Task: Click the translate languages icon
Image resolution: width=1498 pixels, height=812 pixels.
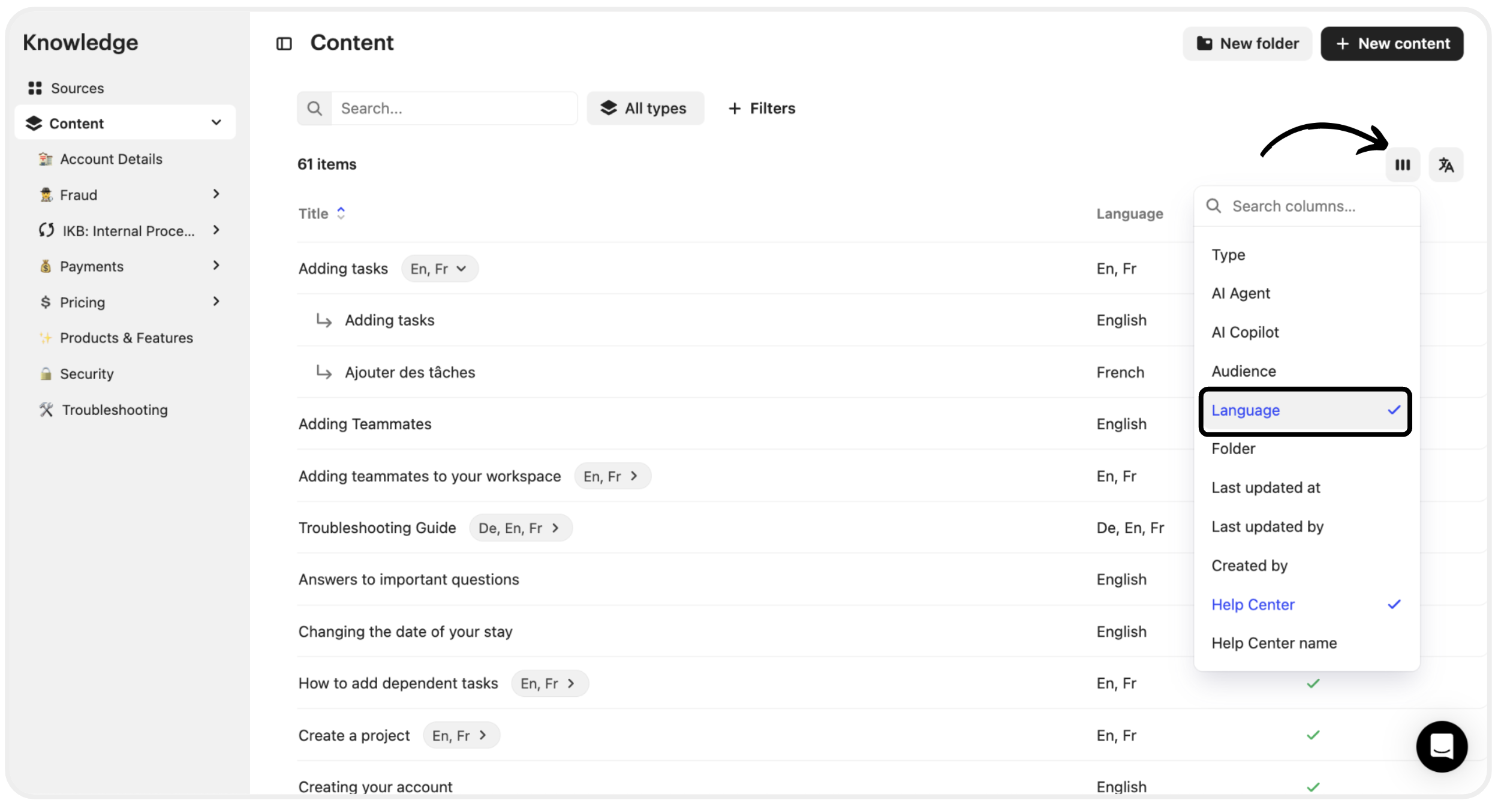Action: pos(1446,165)
